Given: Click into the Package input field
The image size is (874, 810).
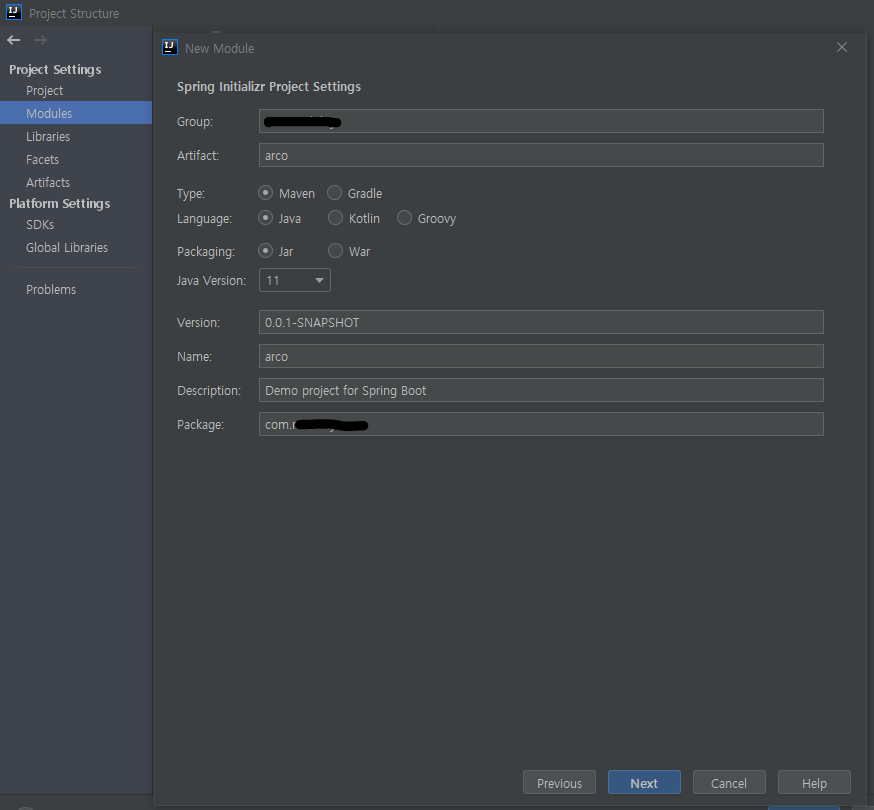Looking at the screenshot, I should click(x=541, y=424).
